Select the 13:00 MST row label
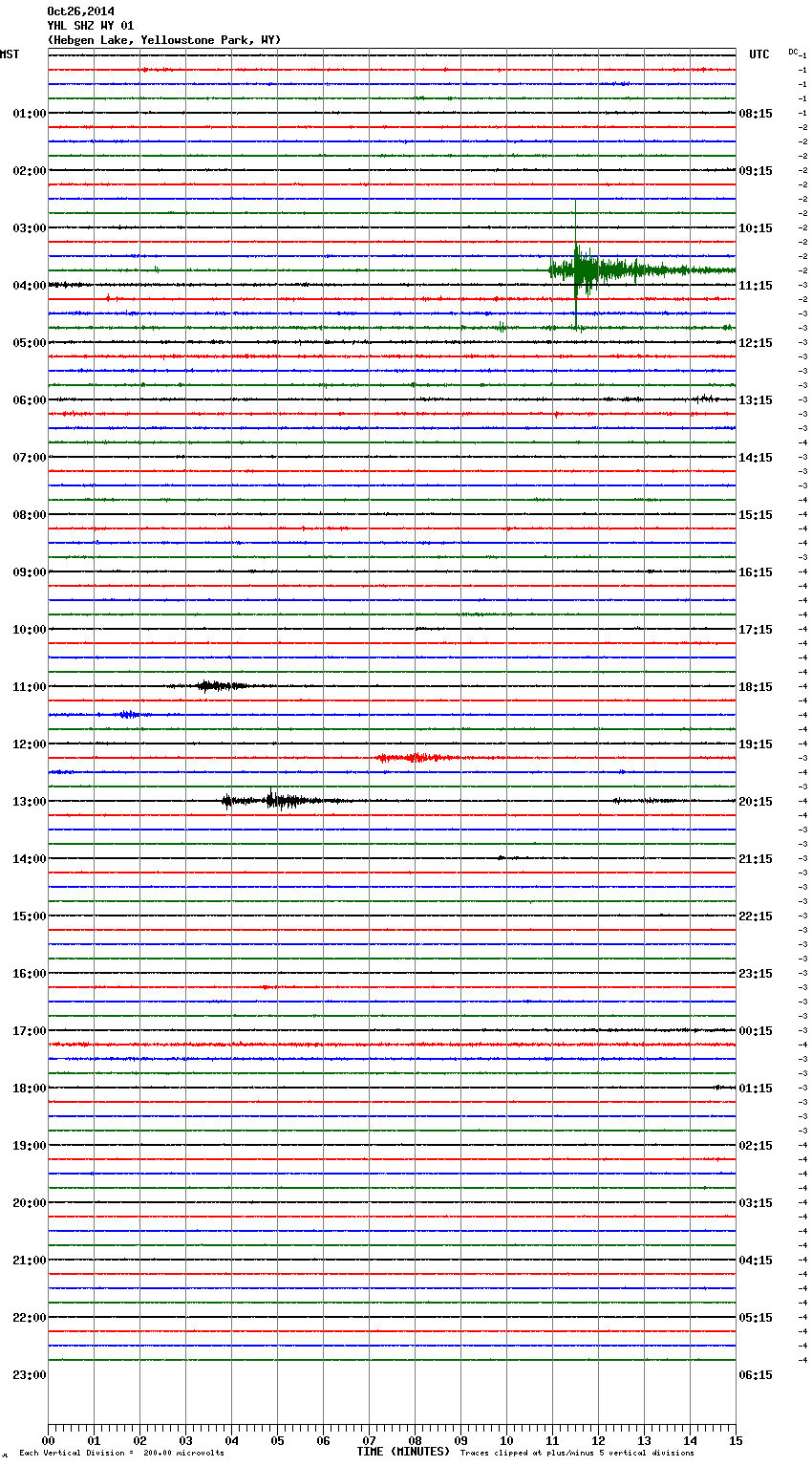Screen dimensions: 812x1466 [30, 802]
